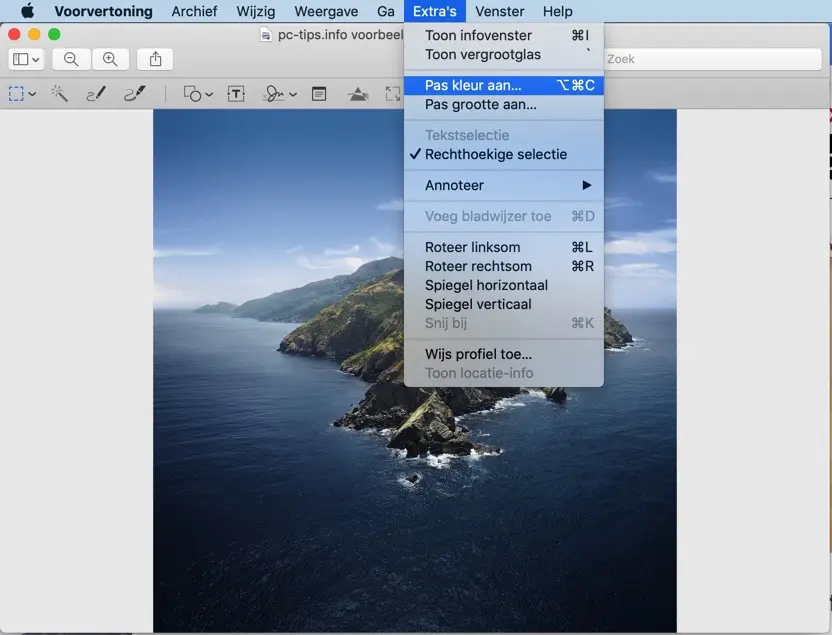Select Pas grootte aan… menu entry
The image size is (832, 635).
click(x=504, y=104)
